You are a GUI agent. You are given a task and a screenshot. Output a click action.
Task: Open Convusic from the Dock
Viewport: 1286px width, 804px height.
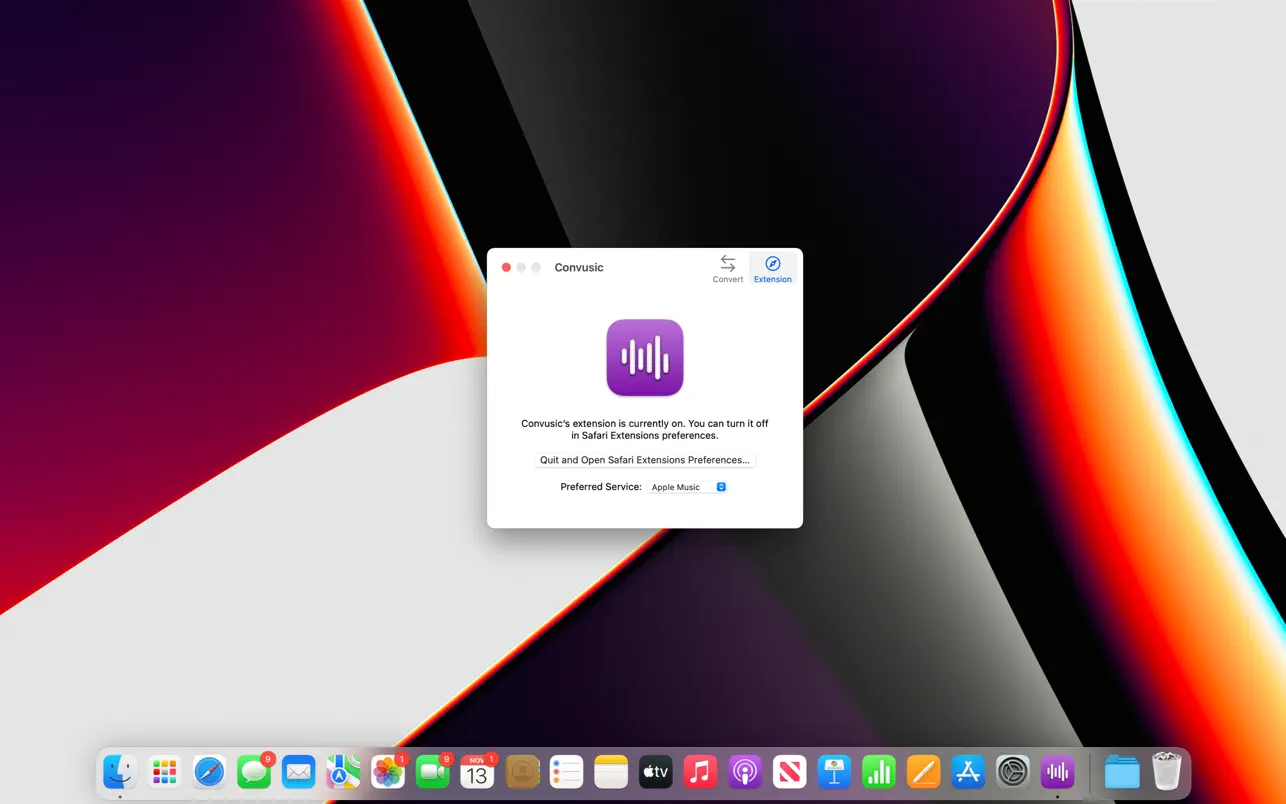[1057, 772]
